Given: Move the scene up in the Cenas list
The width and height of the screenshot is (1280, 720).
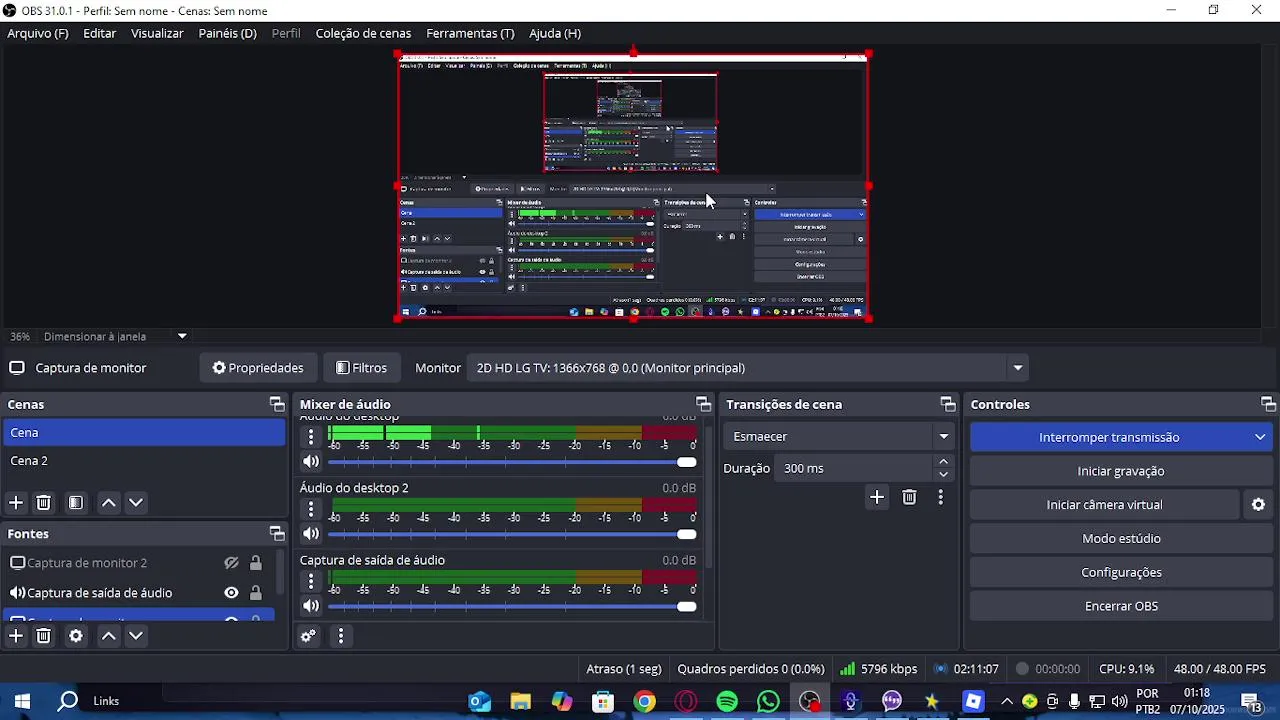Looking at the screenshot, I should pyautogui.click(x=109, y=502).
